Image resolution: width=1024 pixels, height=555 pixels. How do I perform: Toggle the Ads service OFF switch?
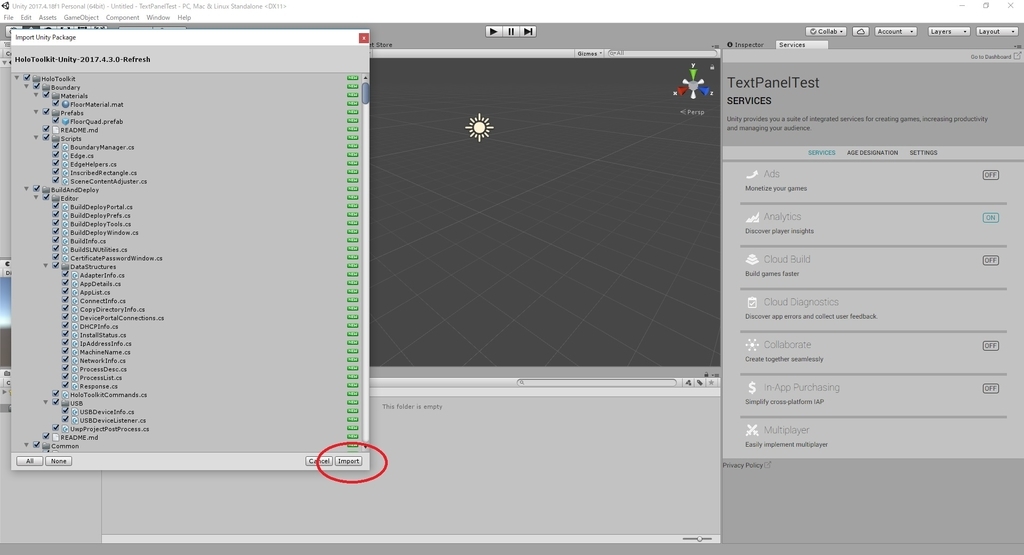(991, 175)
